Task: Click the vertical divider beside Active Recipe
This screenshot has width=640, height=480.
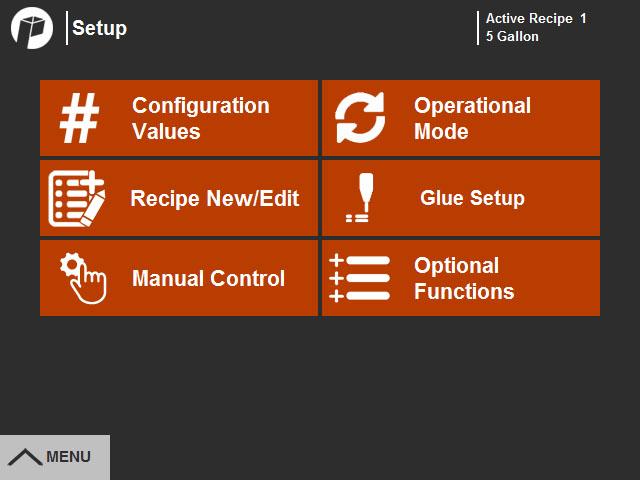Action: [x=478, y=28]
